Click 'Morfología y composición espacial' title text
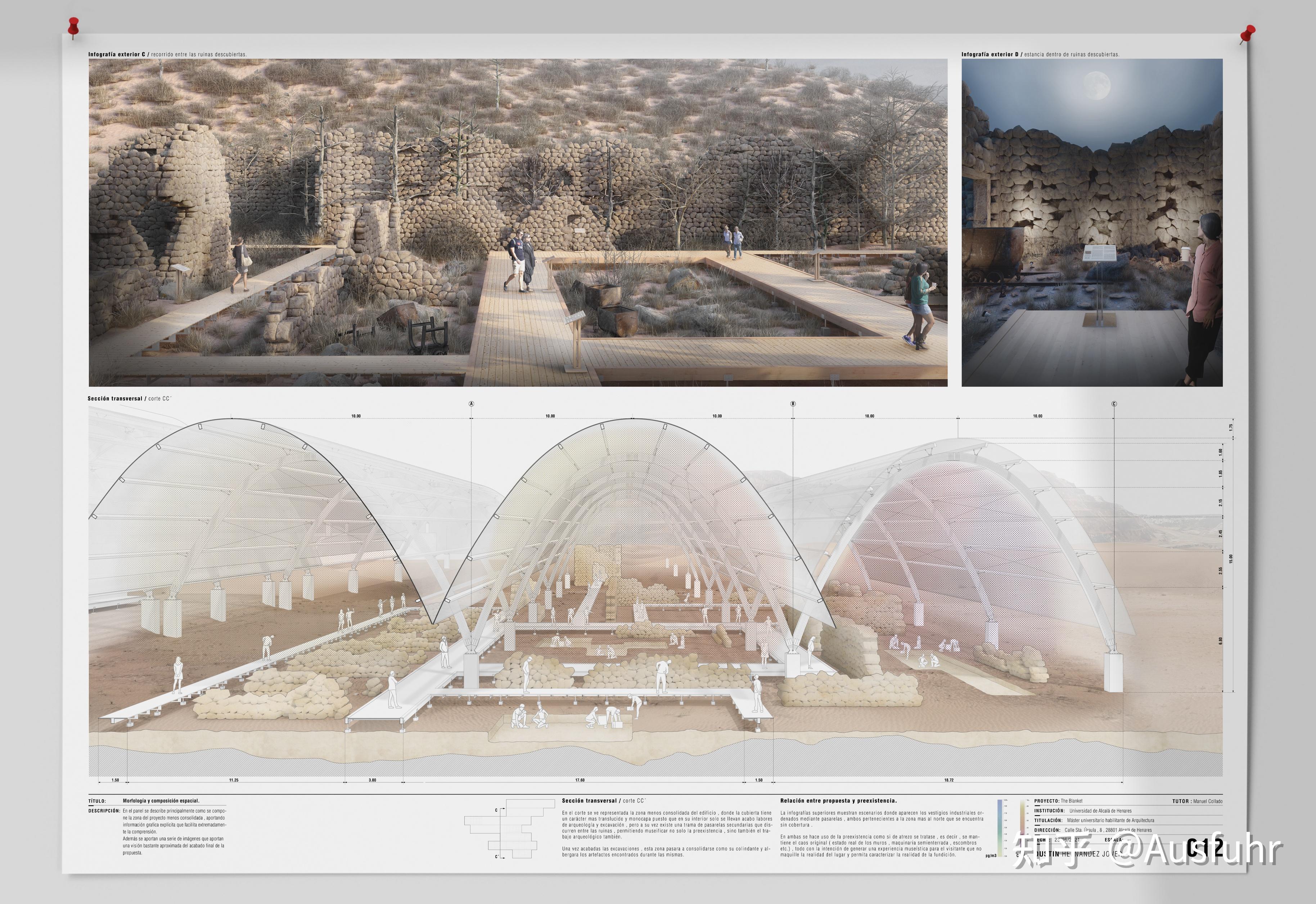 coord(161,801)
